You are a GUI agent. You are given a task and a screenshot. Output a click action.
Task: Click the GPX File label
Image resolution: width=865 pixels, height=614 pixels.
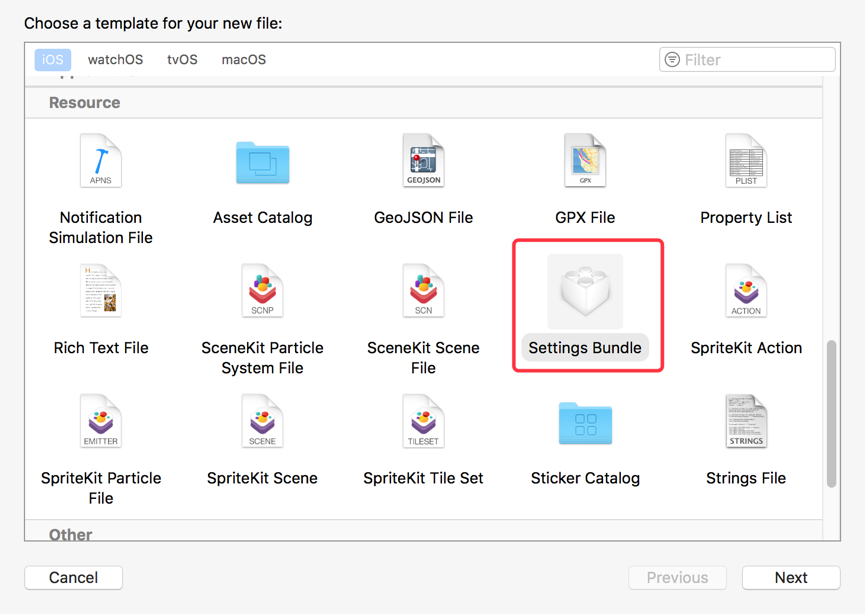pos(585,217)
